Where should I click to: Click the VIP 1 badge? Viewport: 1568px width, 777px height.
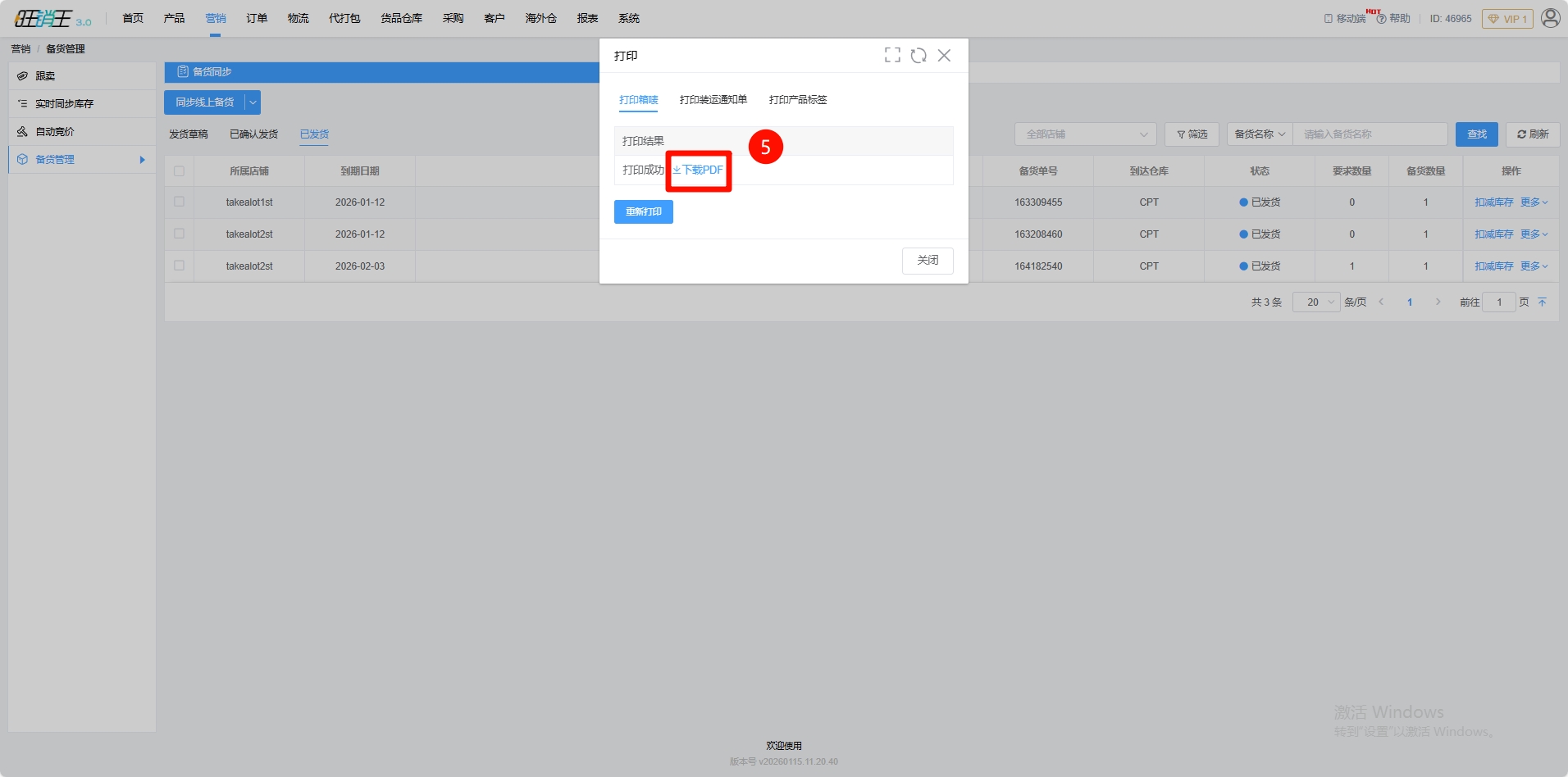(x=1506, y=19)
